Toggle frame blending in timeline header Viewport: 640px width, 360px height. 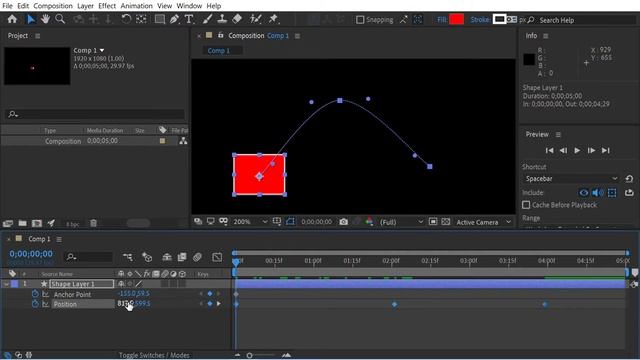click(x=182, y=257)
